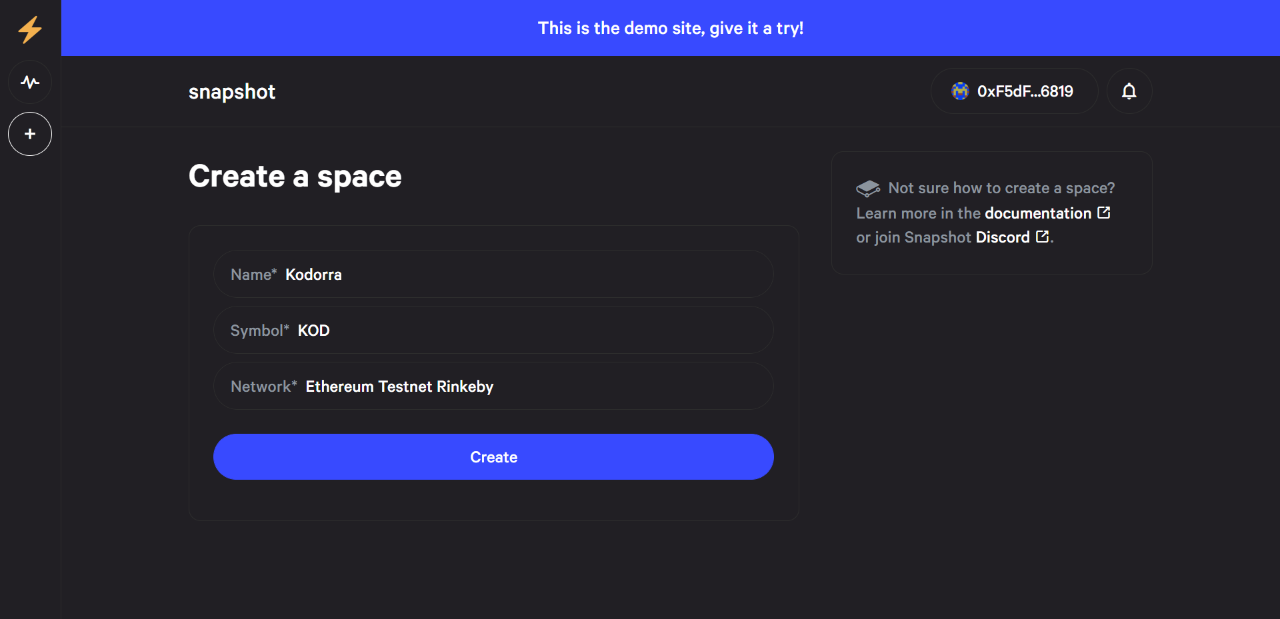Focus the Name field containing Kodorra

(x=493, y=274)
